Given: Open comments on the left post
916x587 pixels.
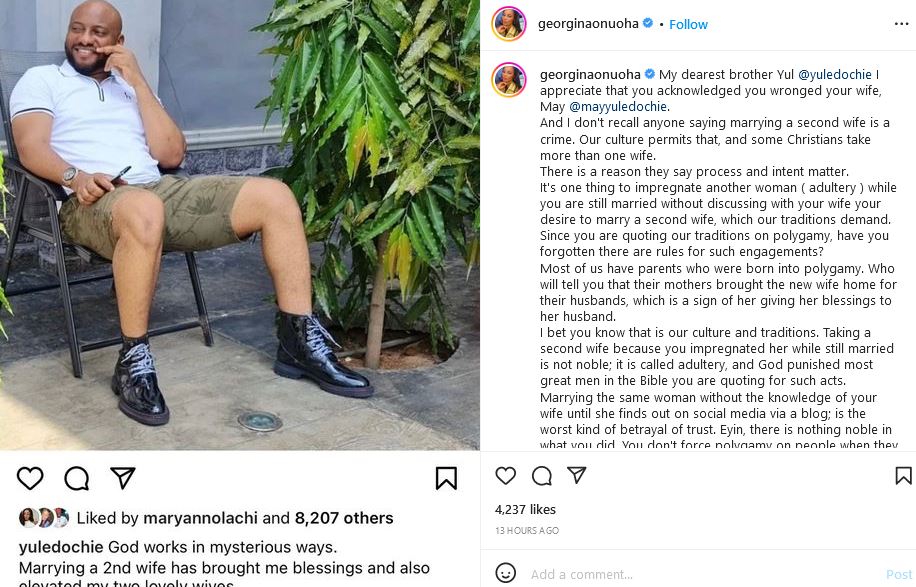Looking at the screenshot, I should [x=77, y=479].
